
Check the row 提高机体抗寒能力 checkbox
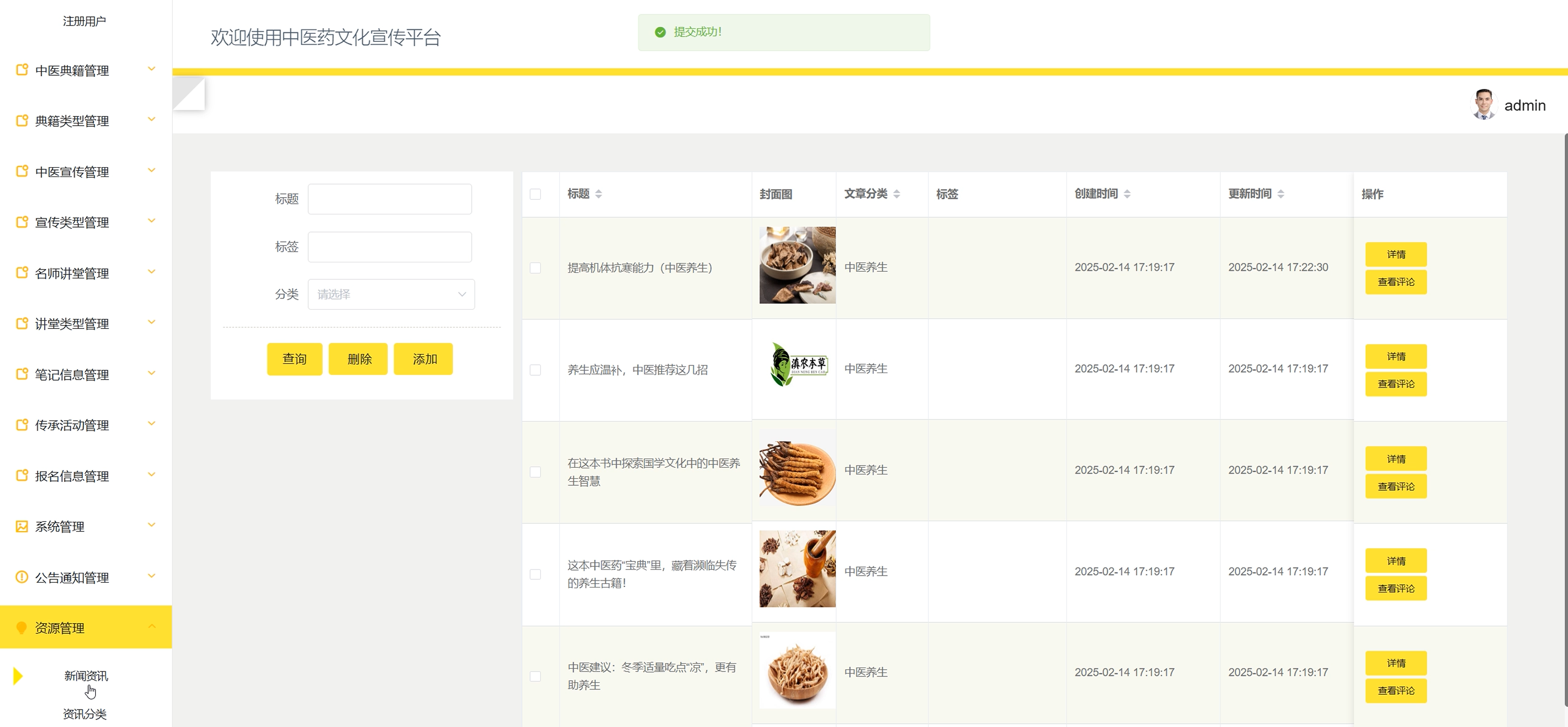(535, 268)
